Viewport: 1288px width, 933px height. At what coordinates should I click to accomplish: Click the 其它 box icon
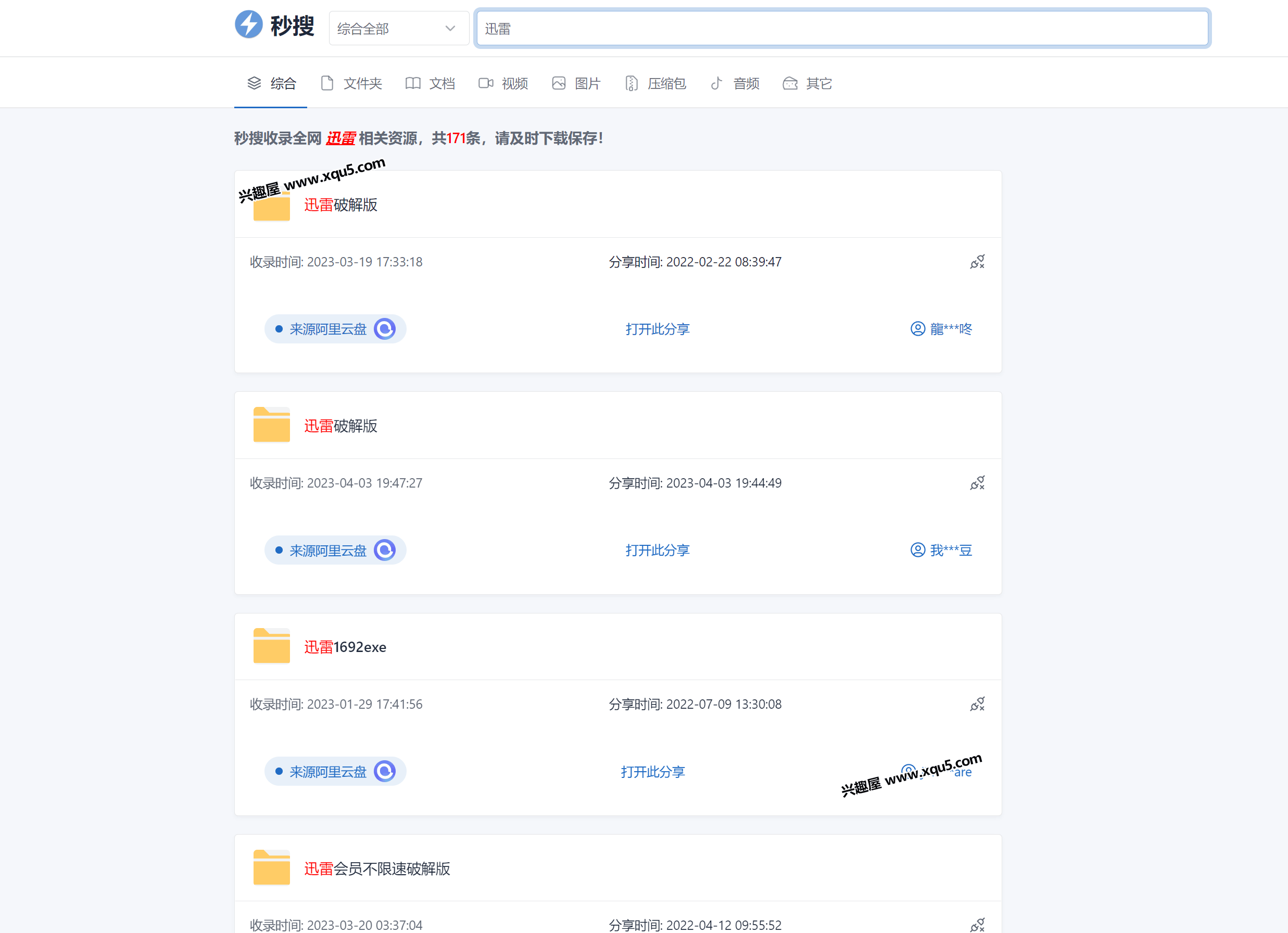click(790, 83)
